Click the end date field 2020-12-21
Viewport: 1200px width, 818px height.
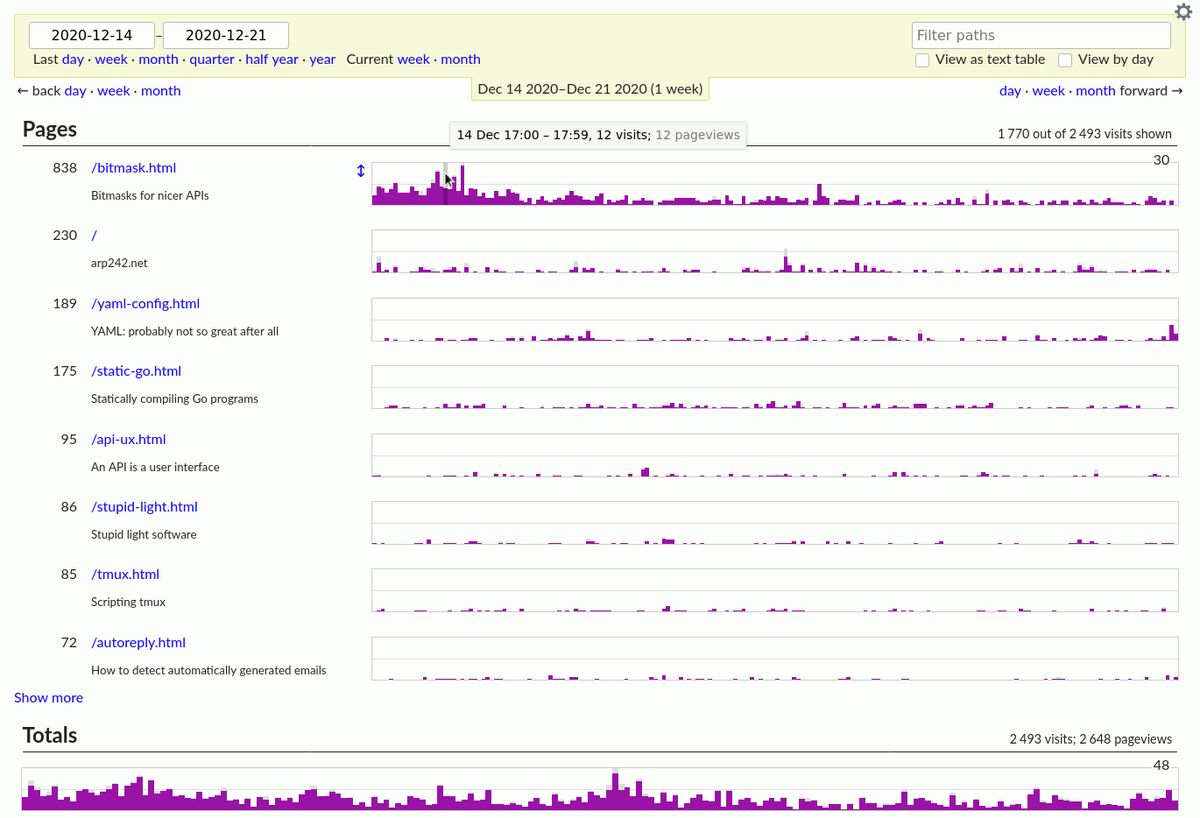pyautogui.click(x=226, y=35)
